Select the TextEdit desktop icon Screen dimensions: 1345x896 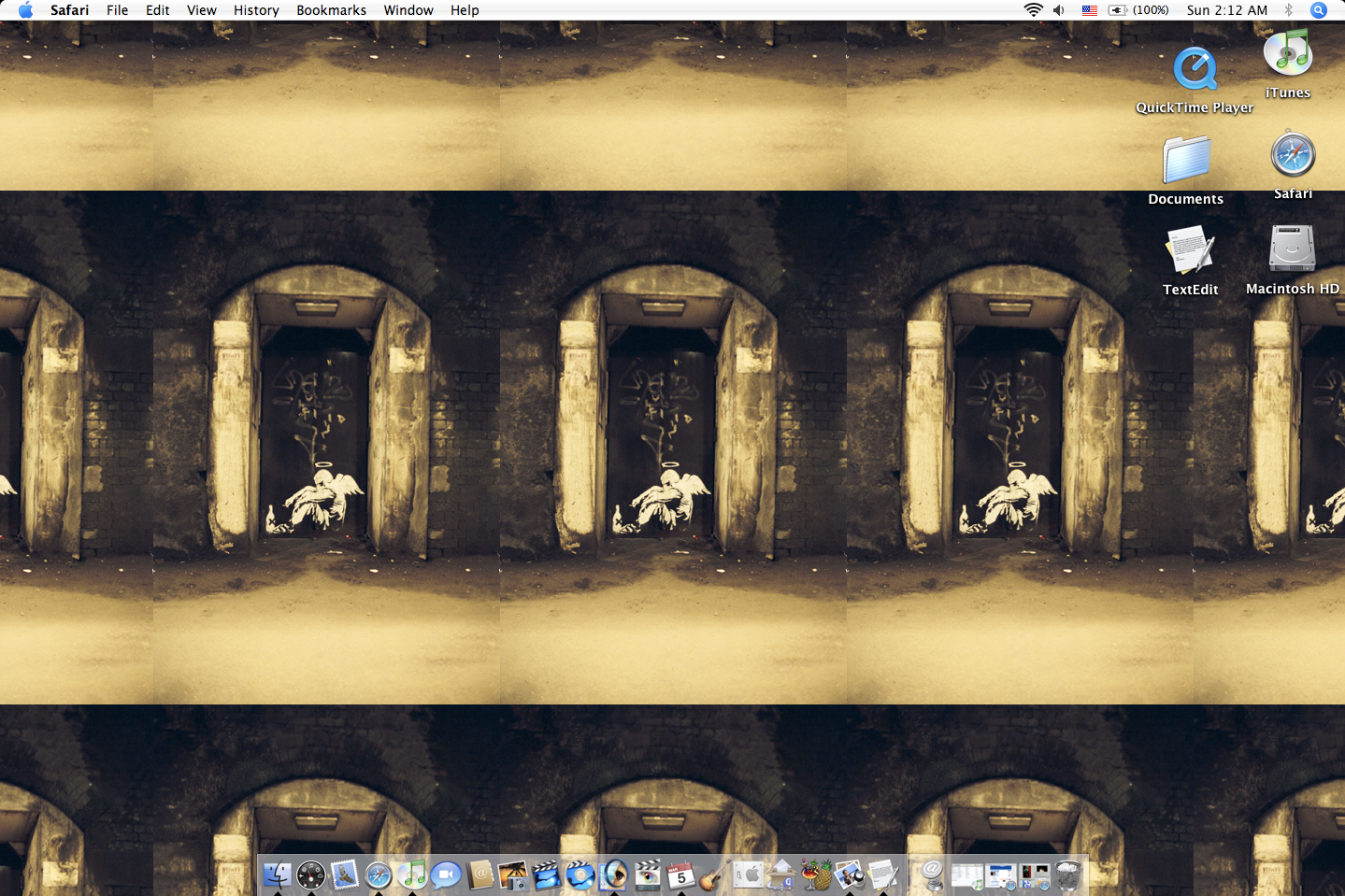(1190, 261)
